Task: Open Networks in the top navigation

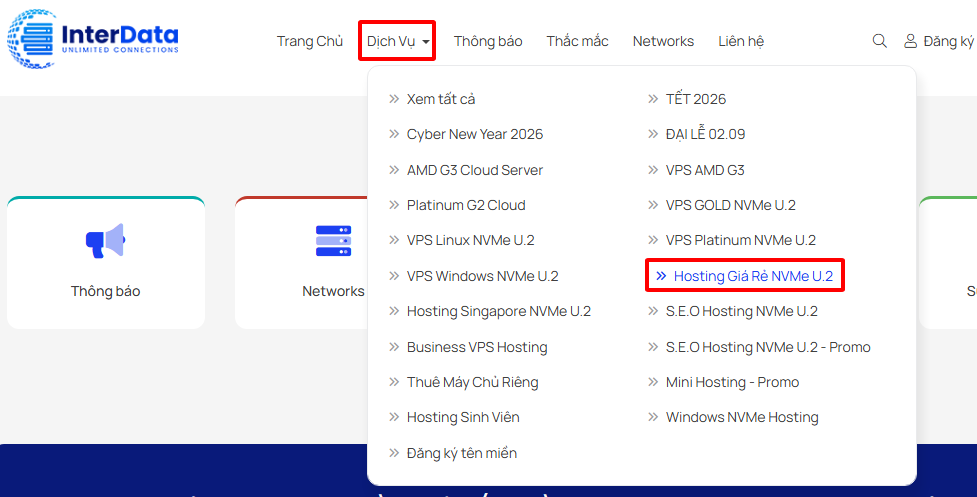Action: [663, 41]
